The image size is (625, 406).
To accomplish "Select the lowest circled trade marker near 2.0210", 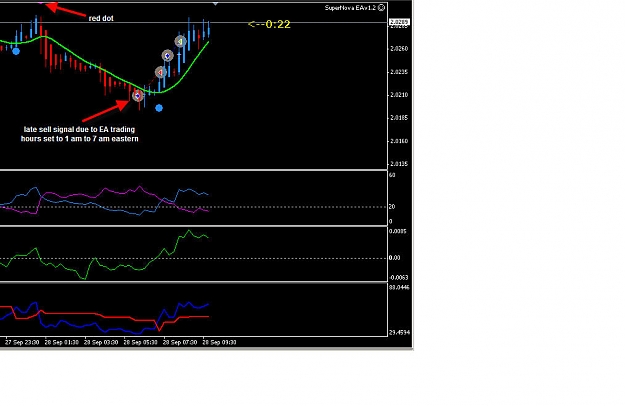I will [138, 96].
